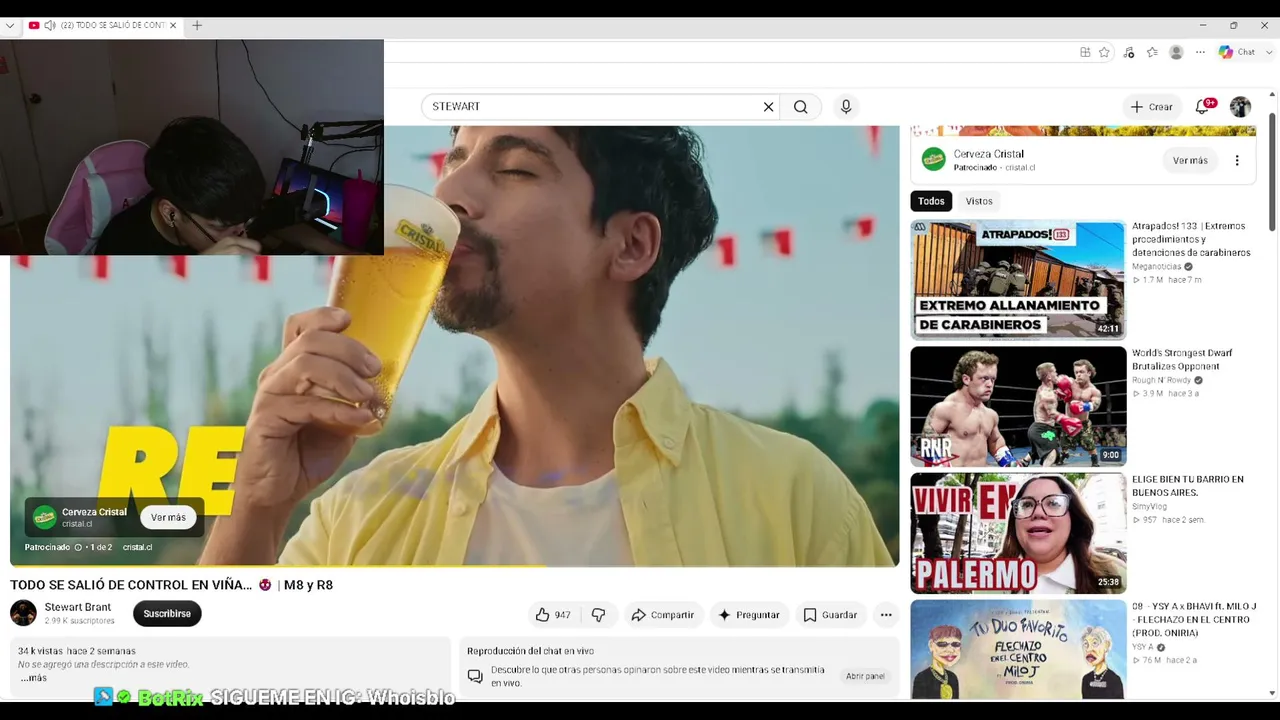Open more actions ellipsis below the video
The width and height of the screenshot is (1280, 720).
(x=886, y=615)
